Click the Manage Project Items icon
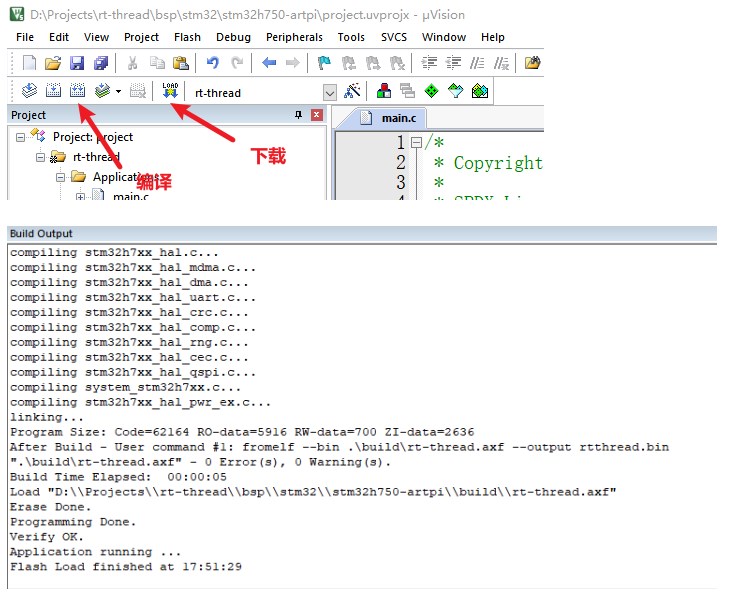737x594 pixels. click(384, 90)
